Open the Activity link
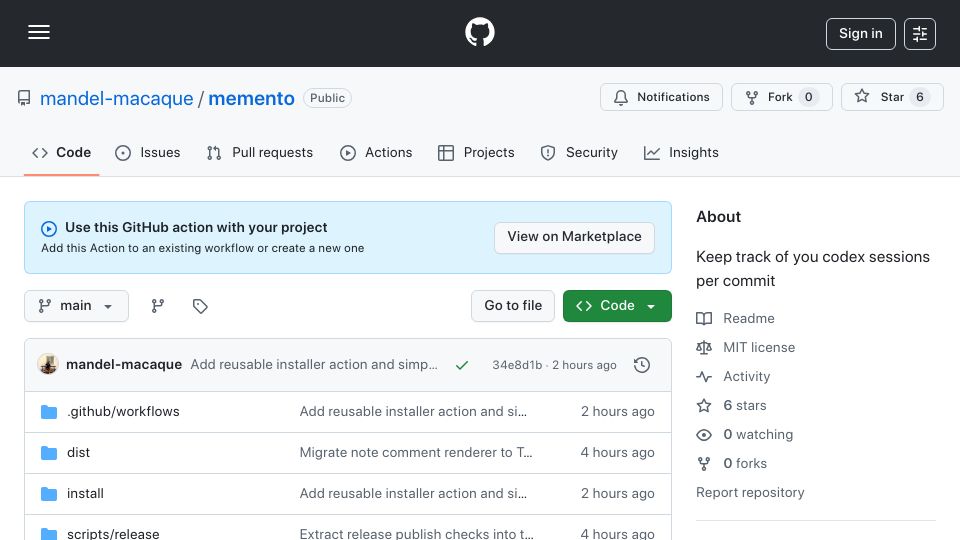 coord(746,377)
